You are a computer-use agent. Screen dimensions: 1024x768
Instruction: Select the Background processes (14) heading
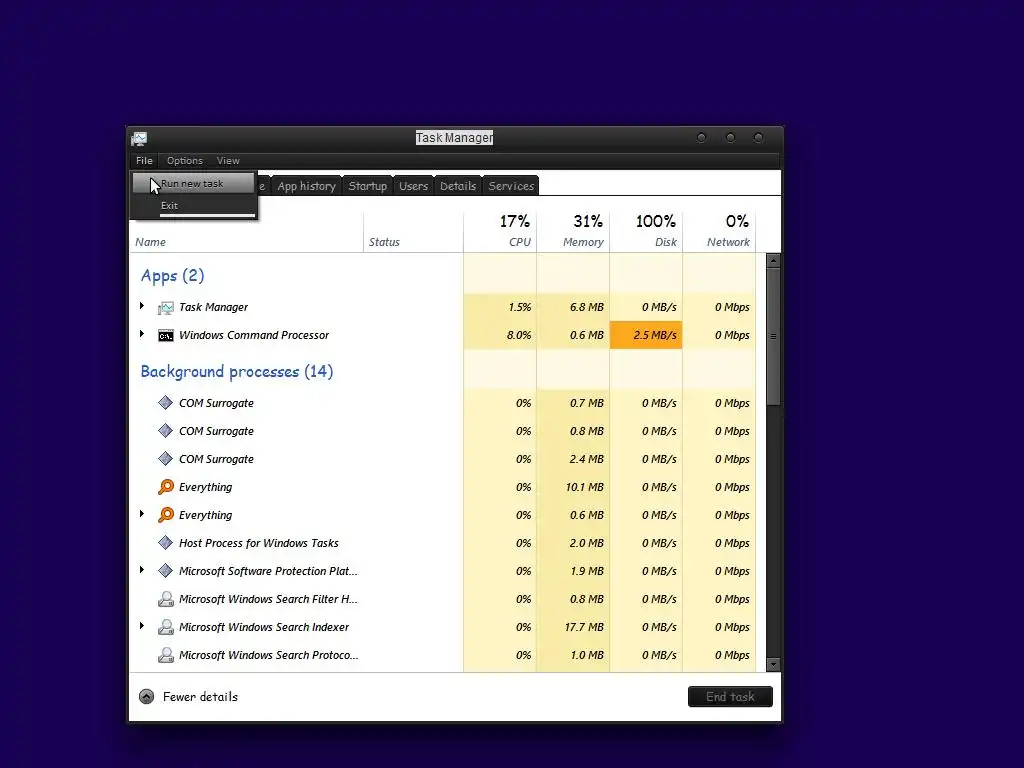point(237,372)
